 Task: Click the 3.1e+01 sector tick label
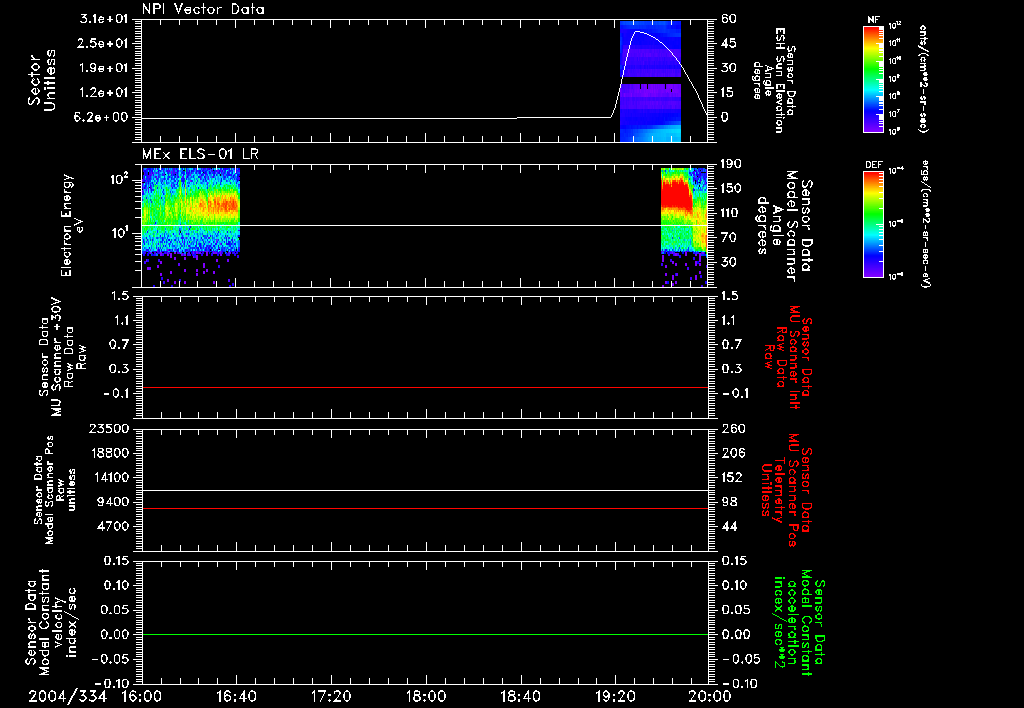[x=104, y=19]
